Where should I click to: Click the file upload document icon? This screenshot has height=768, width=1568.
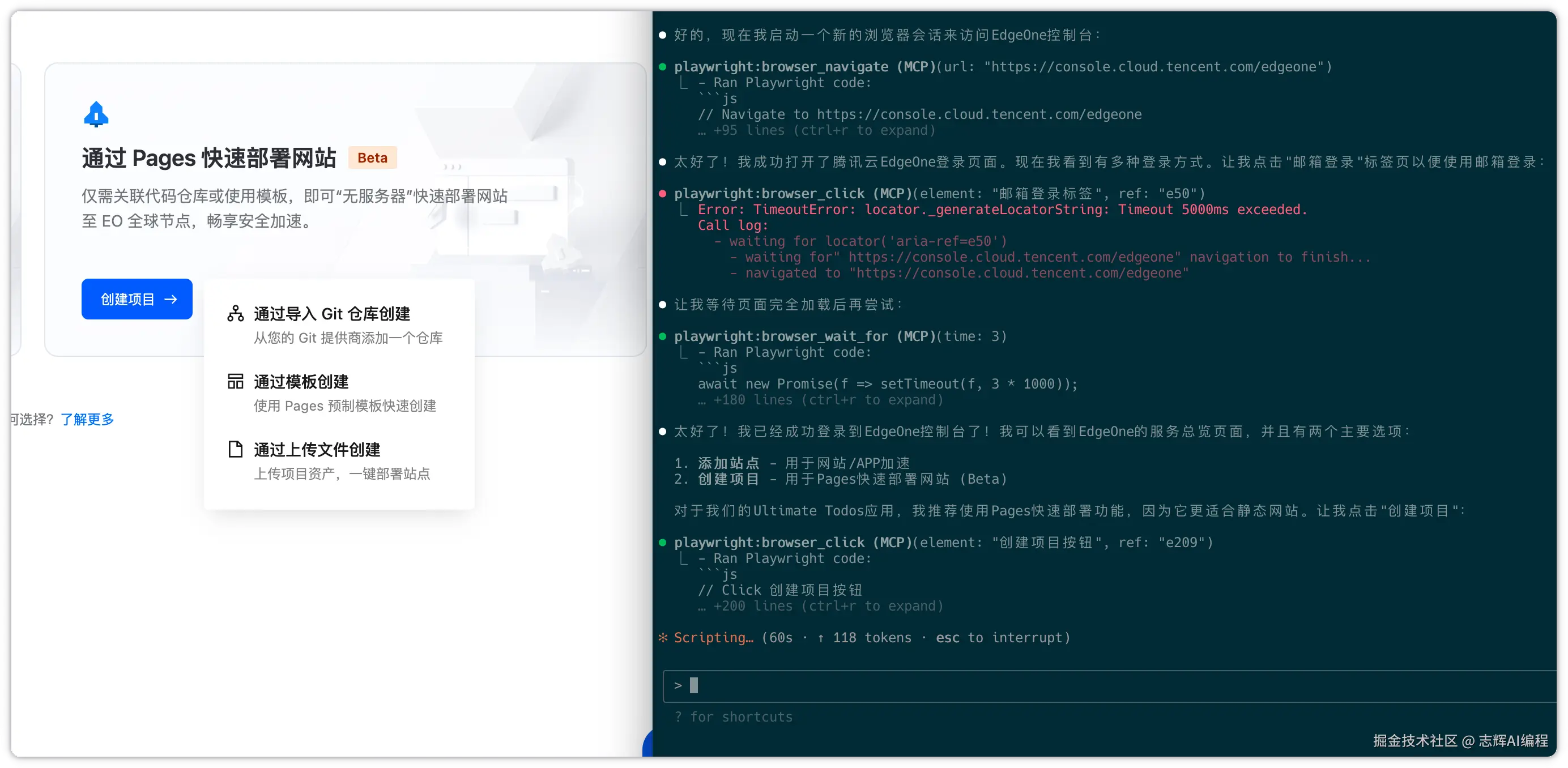click(236, 449)
